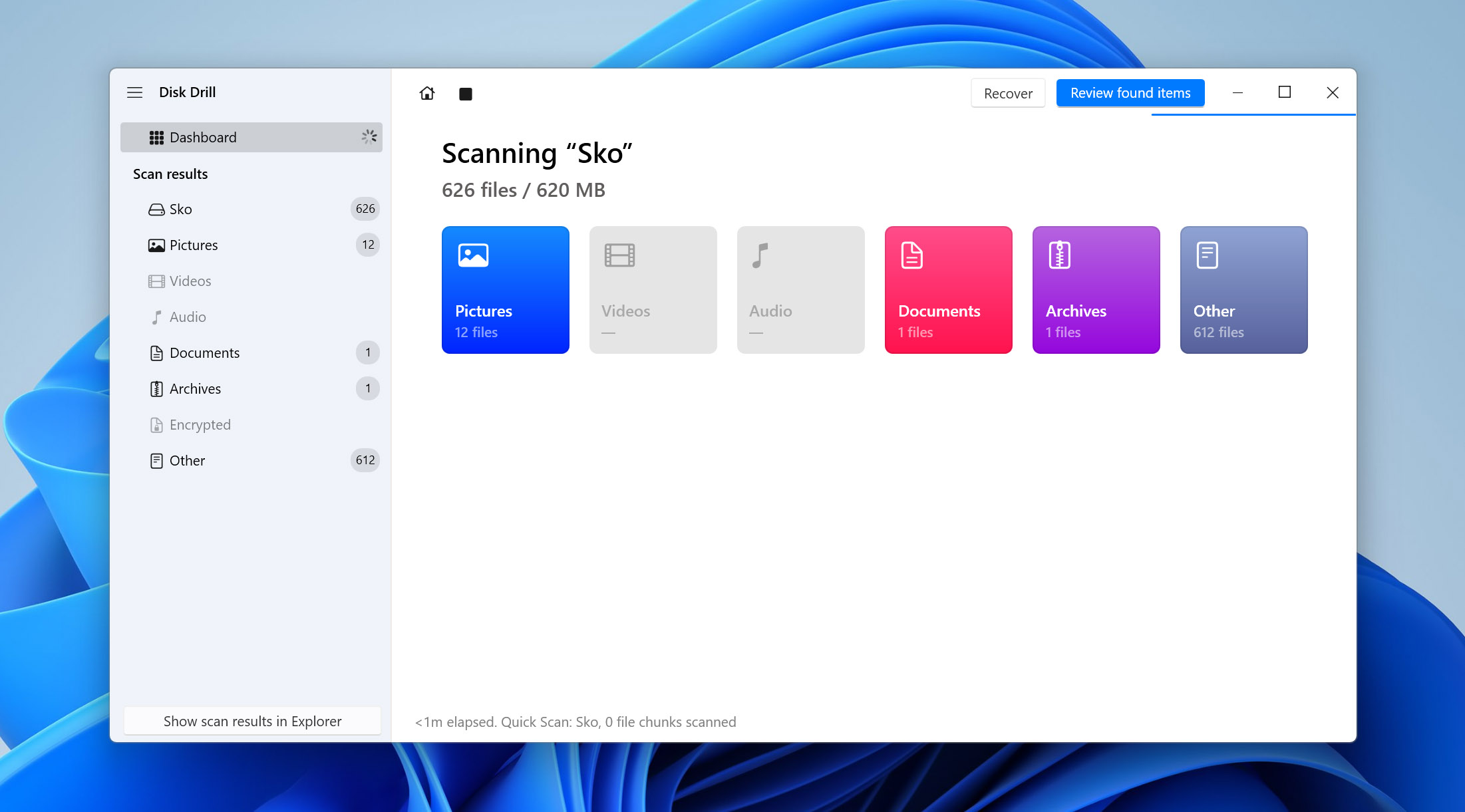This screenshot has height=812, width=1465.
Task: Open Audio in the sidebar
Action: pos(251,317)
